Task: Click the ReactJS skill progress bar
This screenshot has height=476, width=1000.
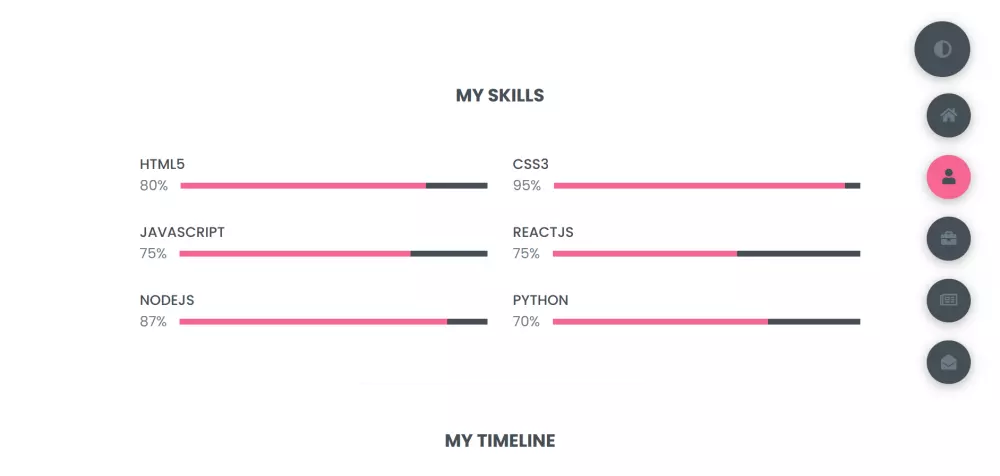Action: coord(706,253)
